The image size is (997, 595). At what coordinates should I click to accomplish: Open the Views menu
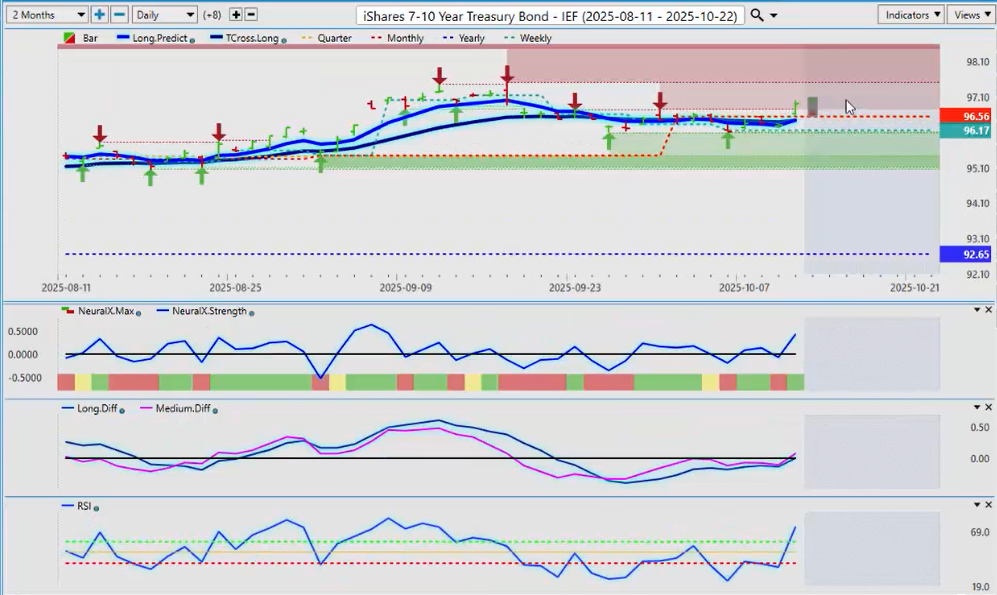click(970, 15)
